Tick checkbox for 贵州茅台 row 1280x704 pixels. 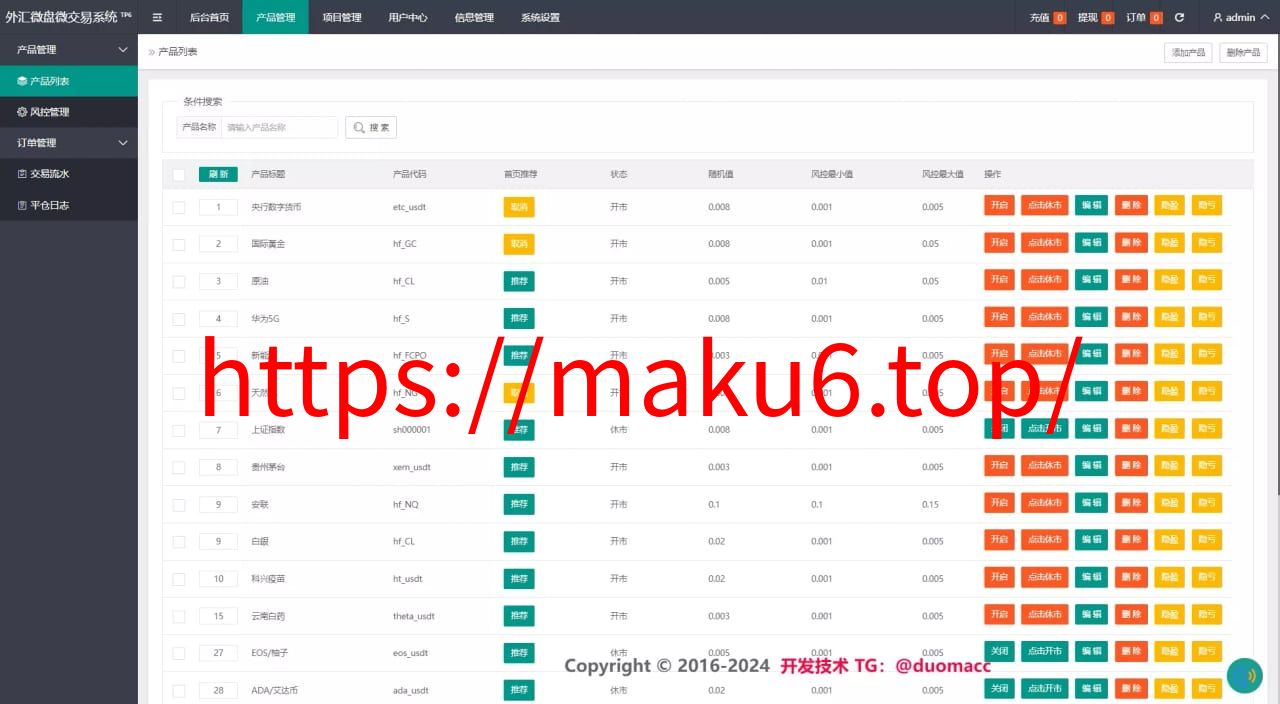[x=179, y=467]
